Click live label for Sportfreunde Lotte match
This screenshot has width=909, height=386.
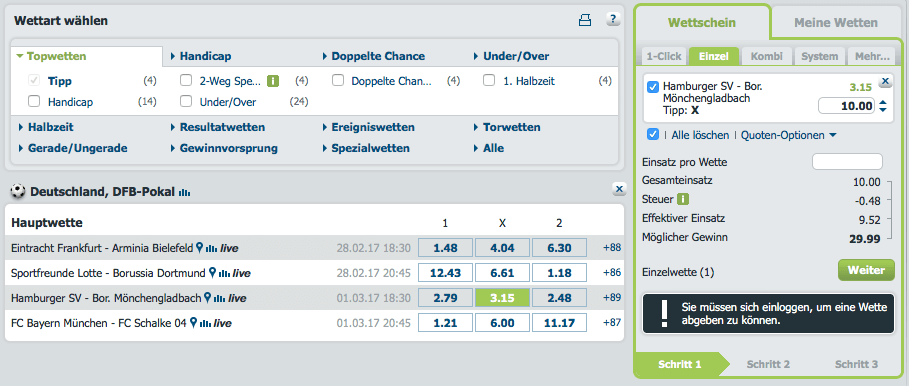242,273
